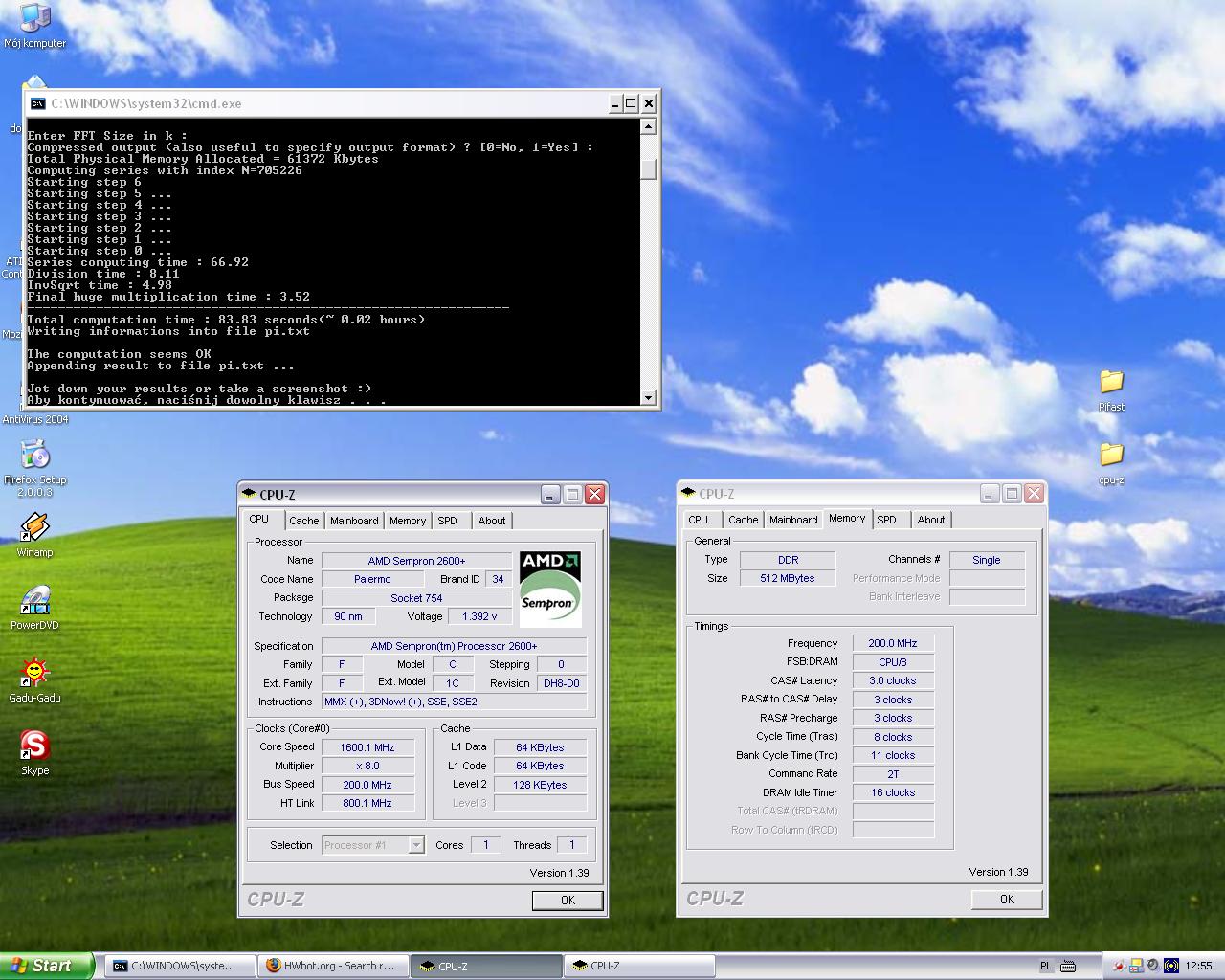Switch to the first CPU-Z taskbar button

coord(486,966)
